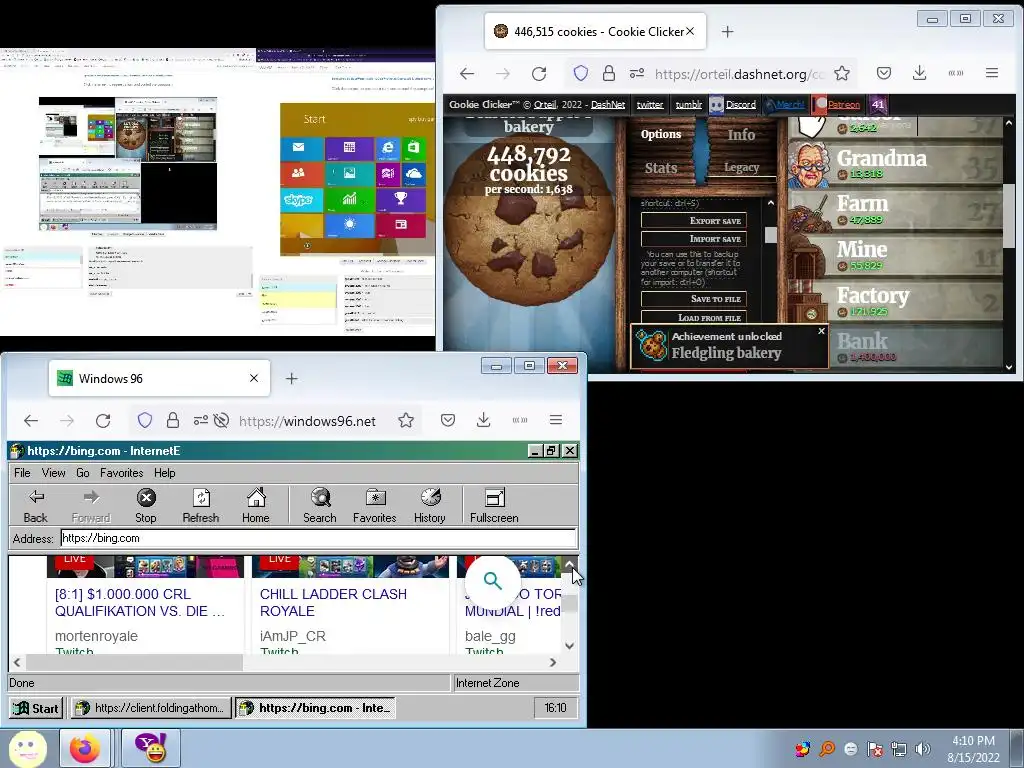Click InternetE address field
Screen dimensions: 1024x768
(x=319, y=538)
